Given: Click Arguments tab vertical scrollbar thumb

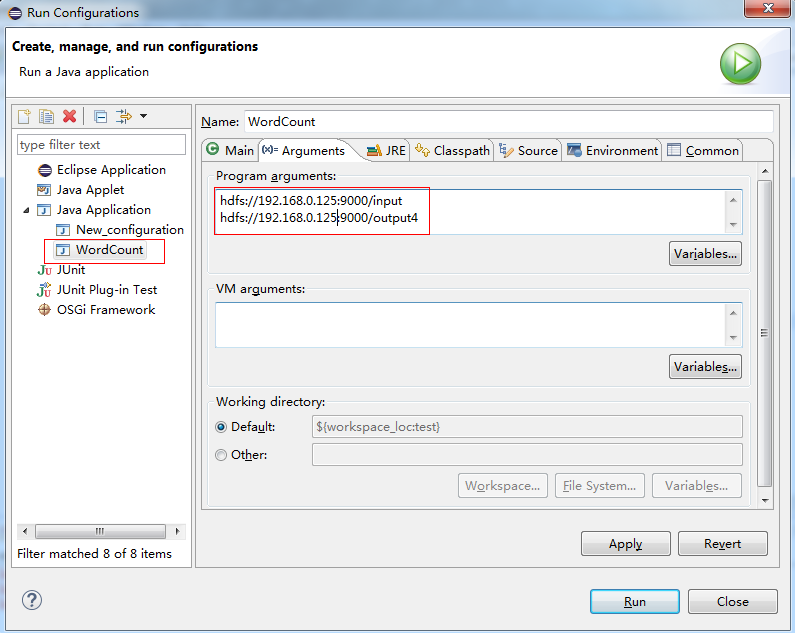Looking at the screenshot, I should [765, 333].
